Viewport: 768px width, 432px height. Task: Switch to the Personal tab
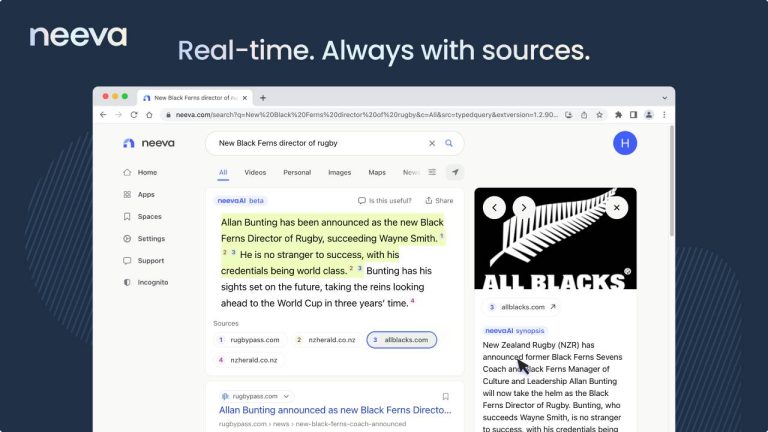[297, 172]
